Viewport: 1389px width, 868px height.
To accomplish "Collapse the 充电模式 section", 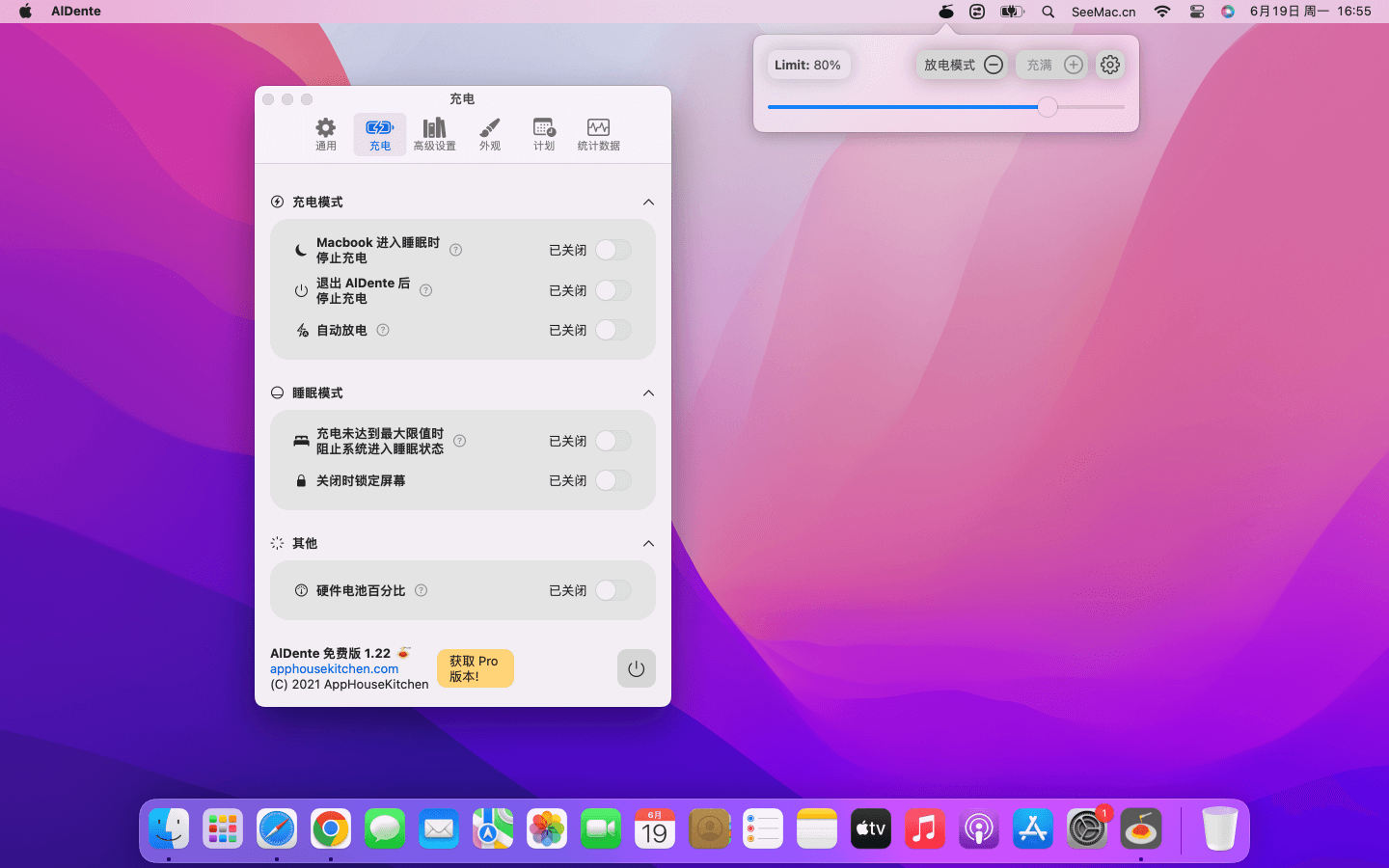I will (x=648, y=202).
